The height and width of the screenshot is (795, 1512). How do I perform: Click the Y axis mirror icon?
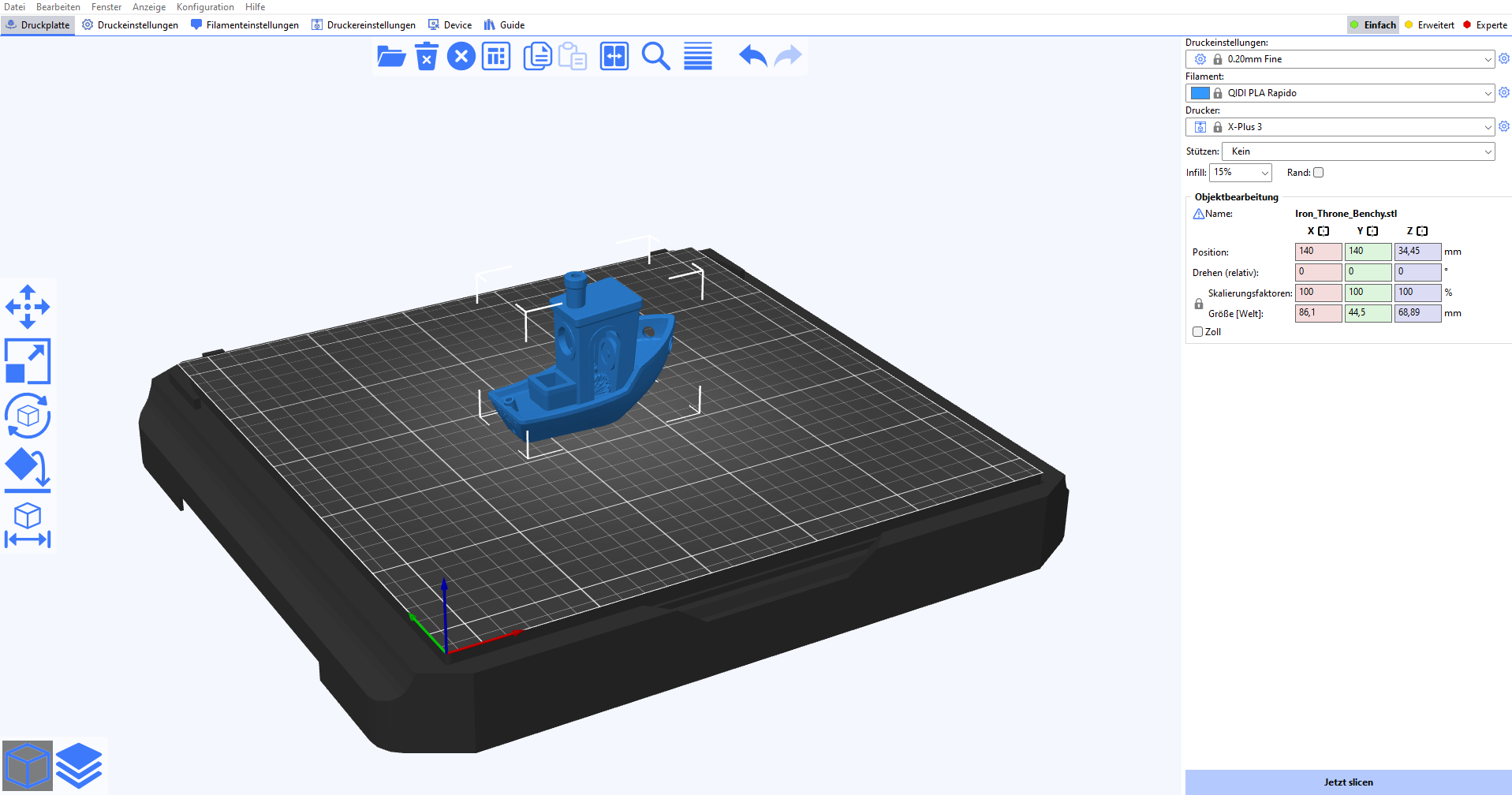[x=1372, y=231]
